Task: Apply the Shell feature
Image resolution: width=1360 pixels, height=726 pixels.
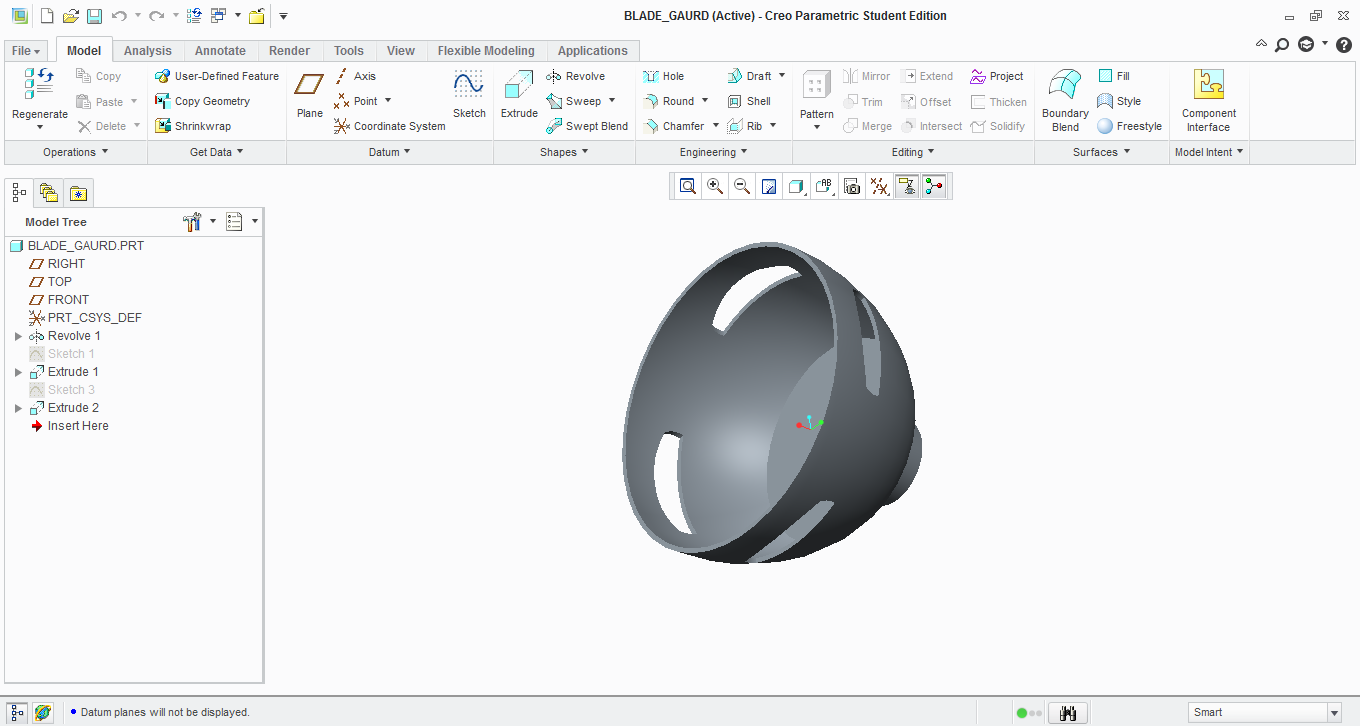Action: click(x=749, y=101)
